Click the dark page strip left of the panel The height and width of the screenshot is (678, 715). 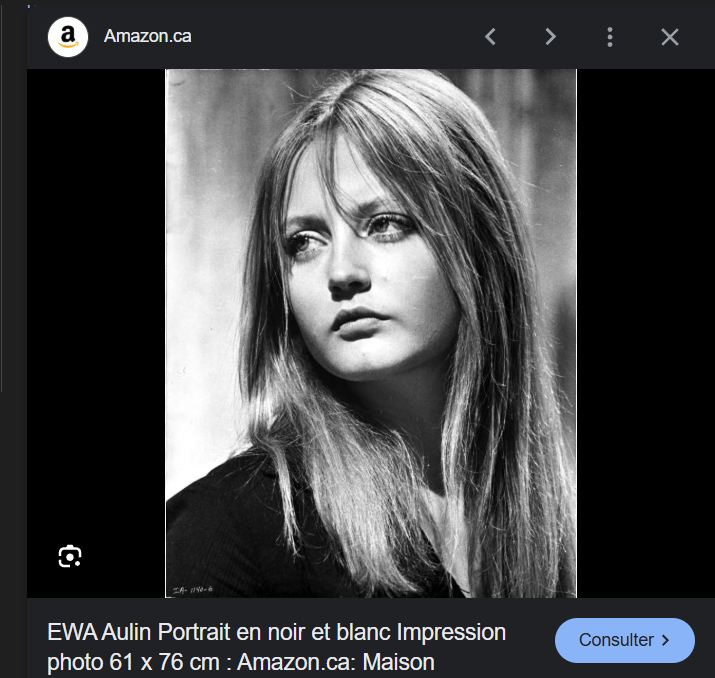pos(12,300)
